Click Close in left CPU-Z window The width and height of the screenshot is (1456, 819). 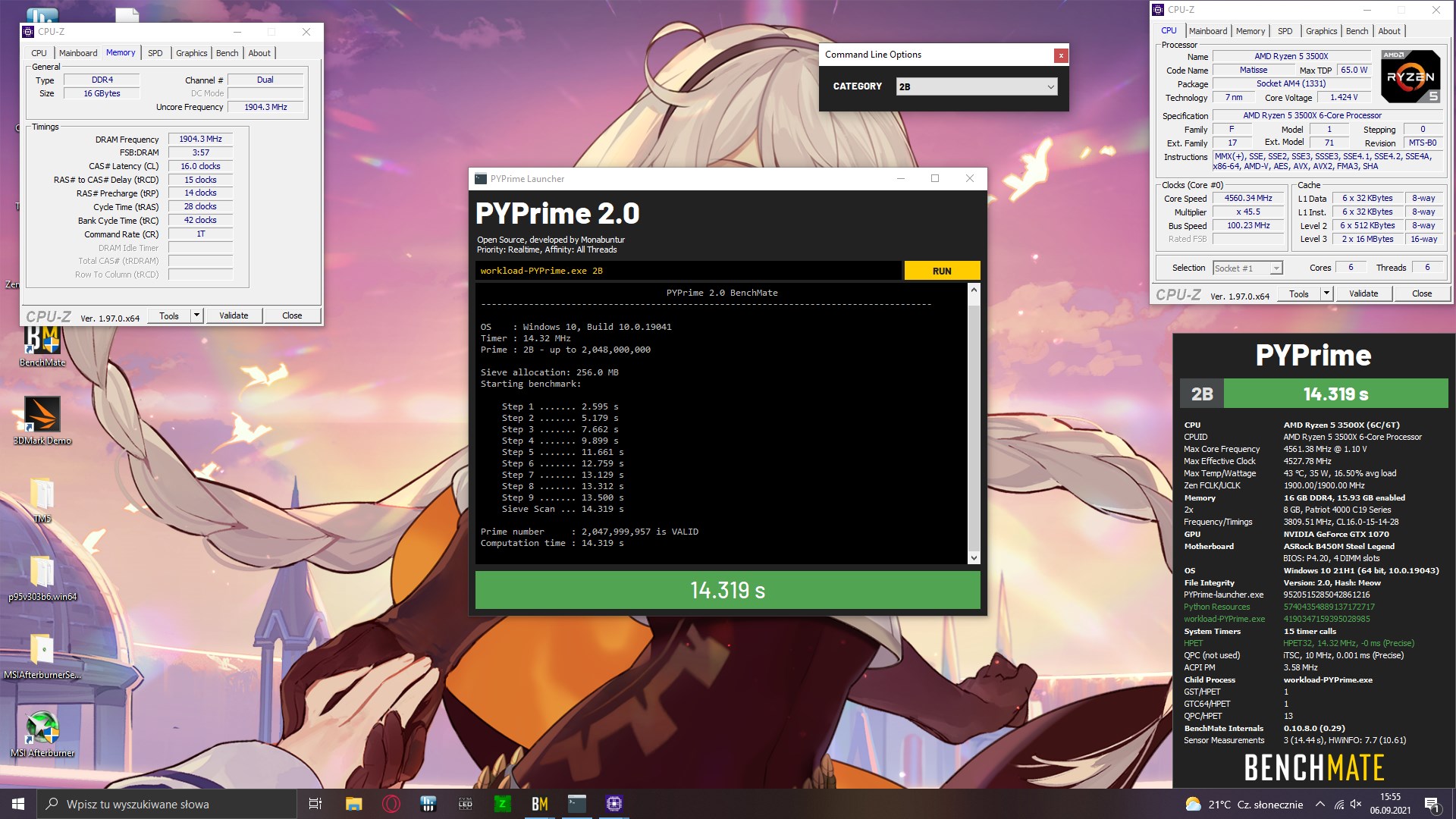pyautogui.click(x=292, y=315)
